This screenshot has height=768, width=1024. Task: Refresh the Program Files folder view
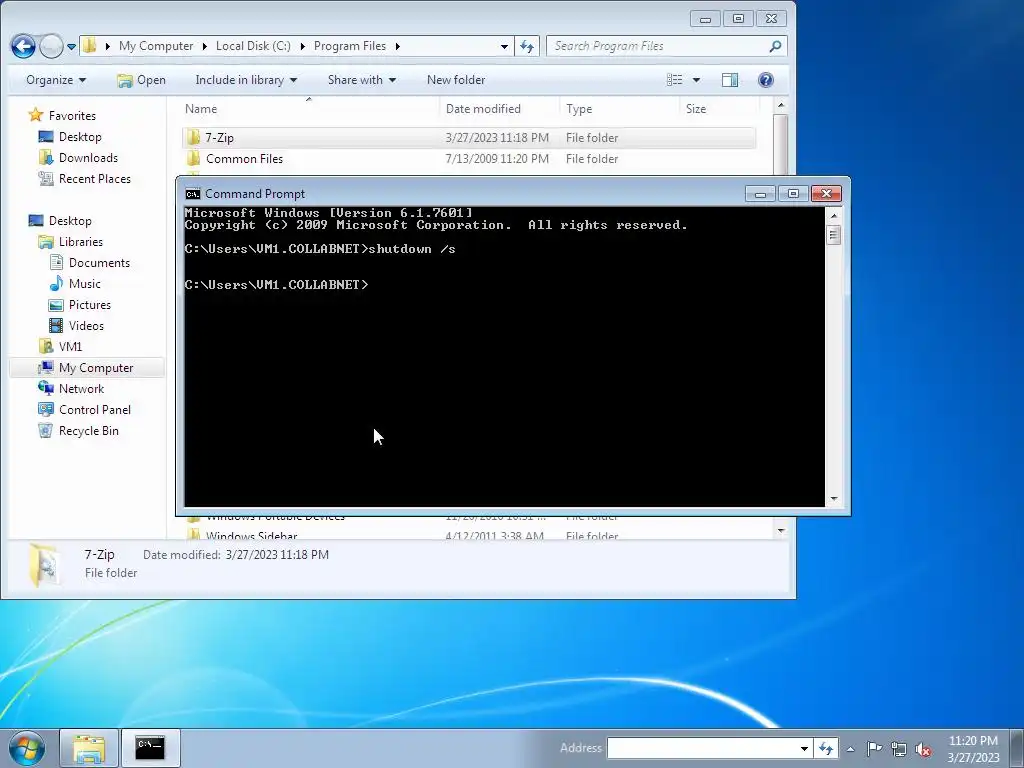coord(527,46)
